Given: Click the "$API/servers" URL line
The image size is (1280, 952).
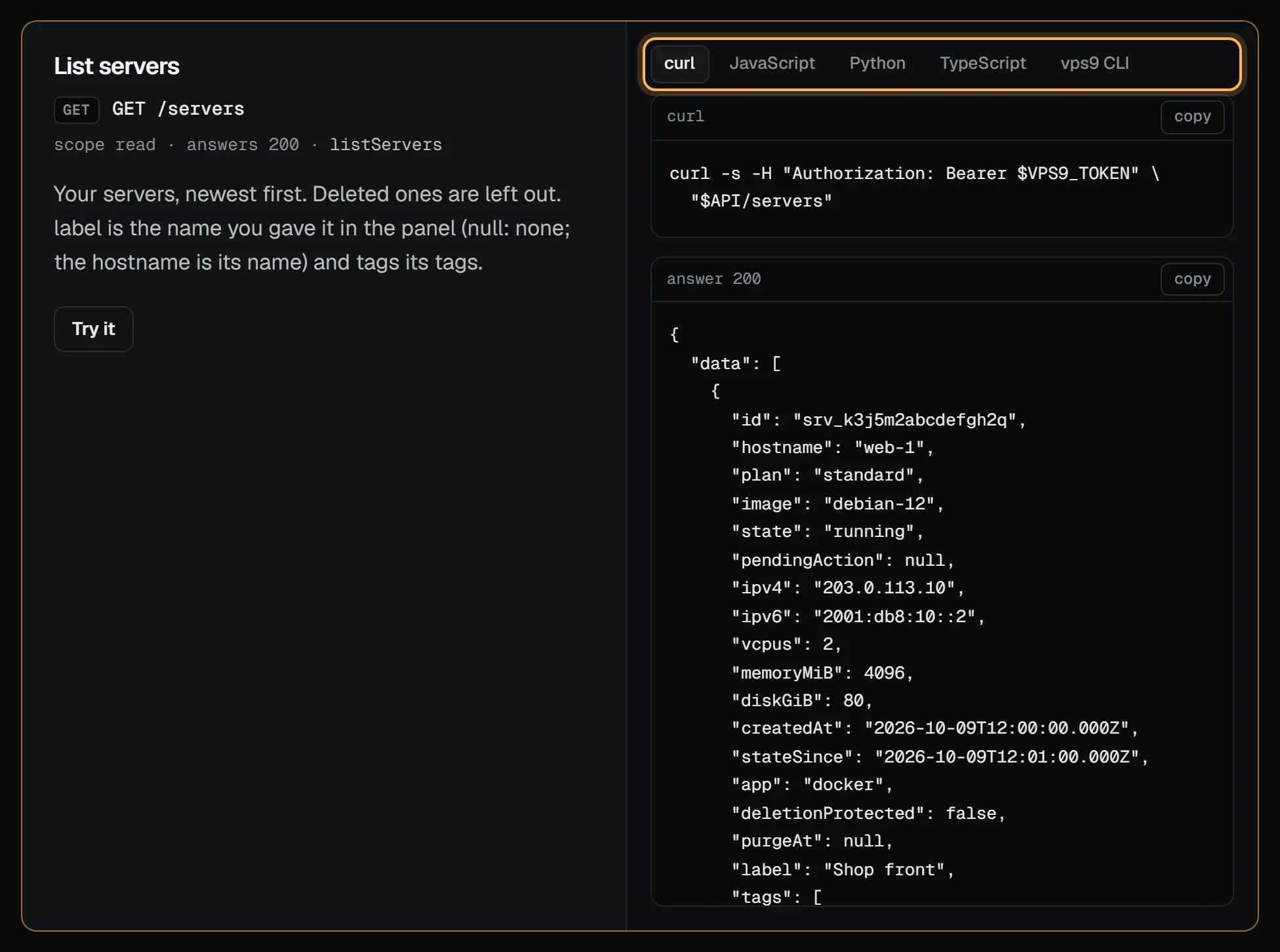Looking at the screenshot, I should (x=761, y=201).
